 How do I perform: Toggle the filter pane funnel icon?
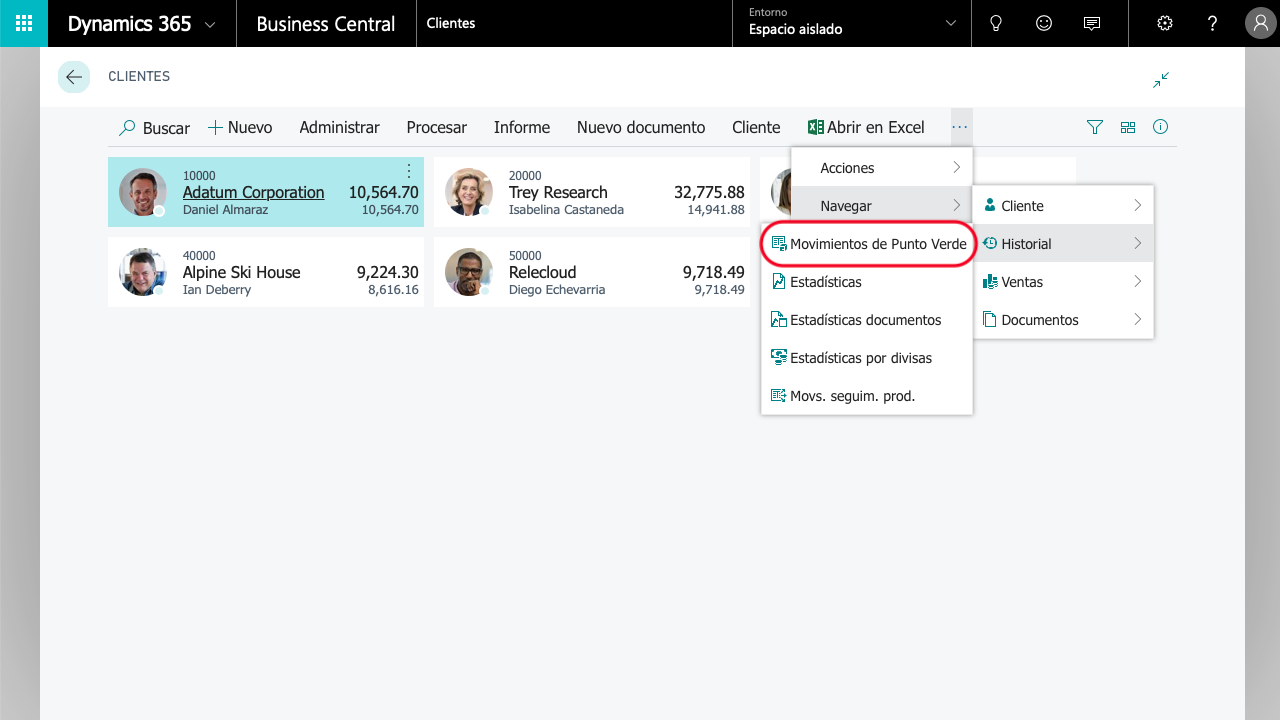1095,127
